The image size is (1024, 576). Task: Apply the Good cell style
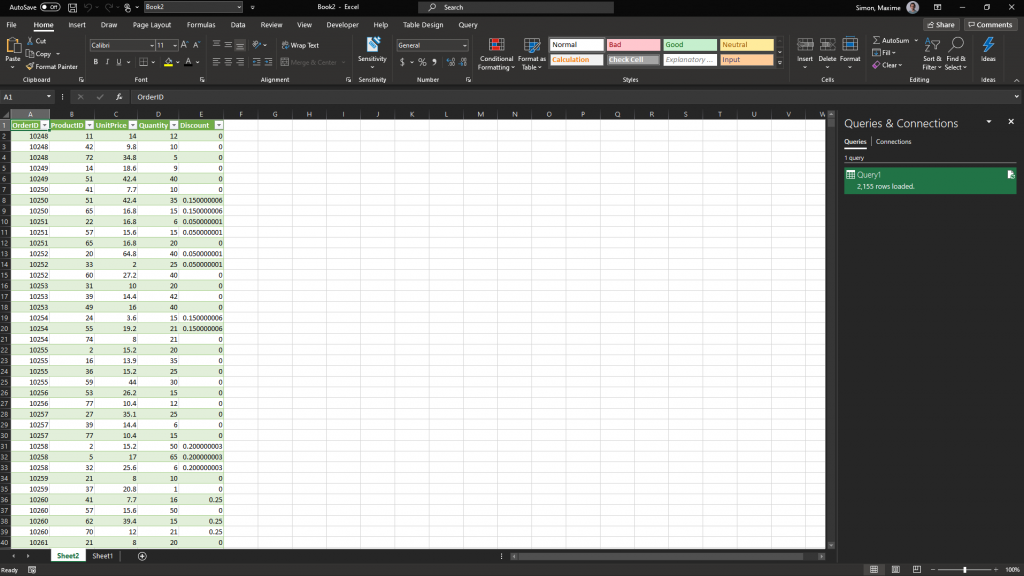point(690,45)
